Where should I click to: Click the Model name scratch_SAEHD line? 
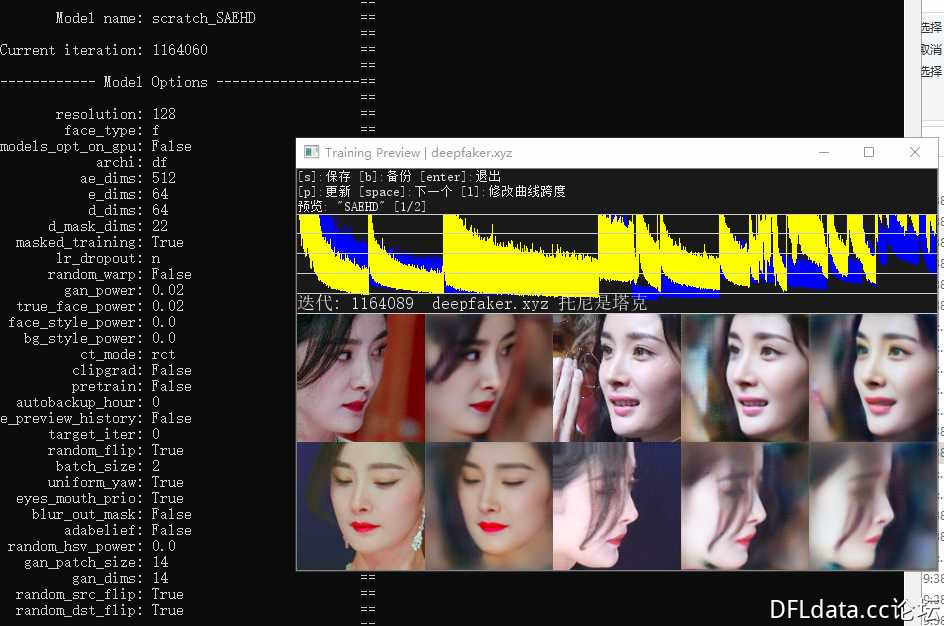pyautogui.click(x=155, y=18)
